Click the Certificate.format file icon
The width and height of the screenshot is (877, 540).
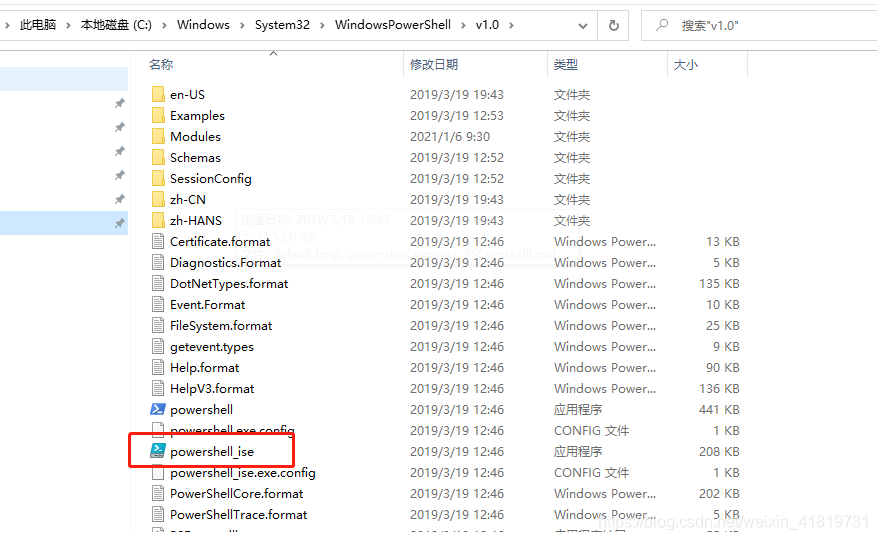coord(158,241)
